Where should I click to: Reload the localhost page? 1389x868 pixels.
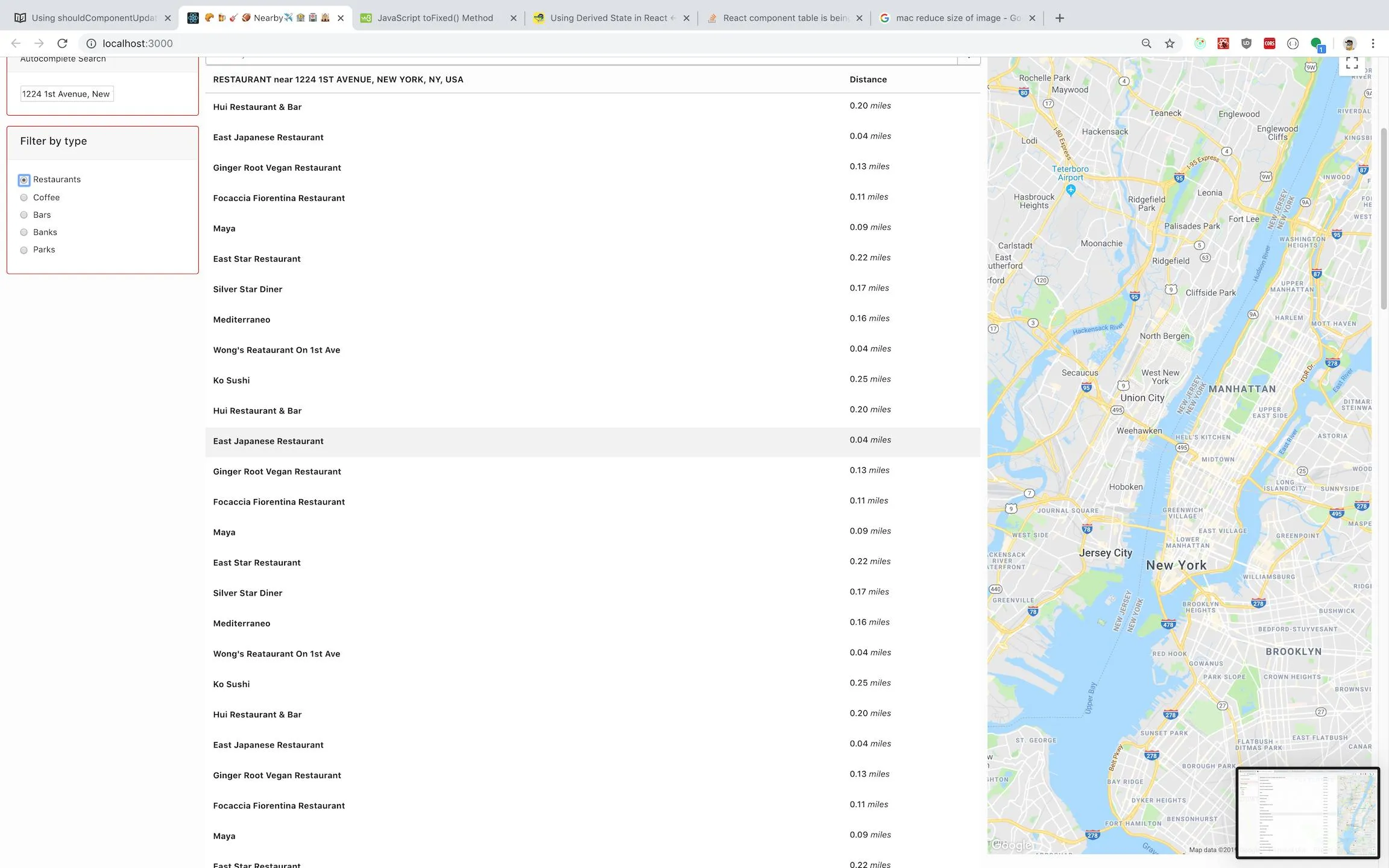[x=62, y=43]
